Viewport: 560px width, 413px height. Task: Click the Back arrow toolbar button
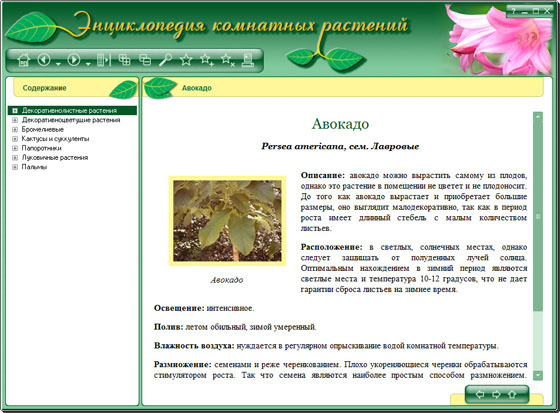click(44, 60)
